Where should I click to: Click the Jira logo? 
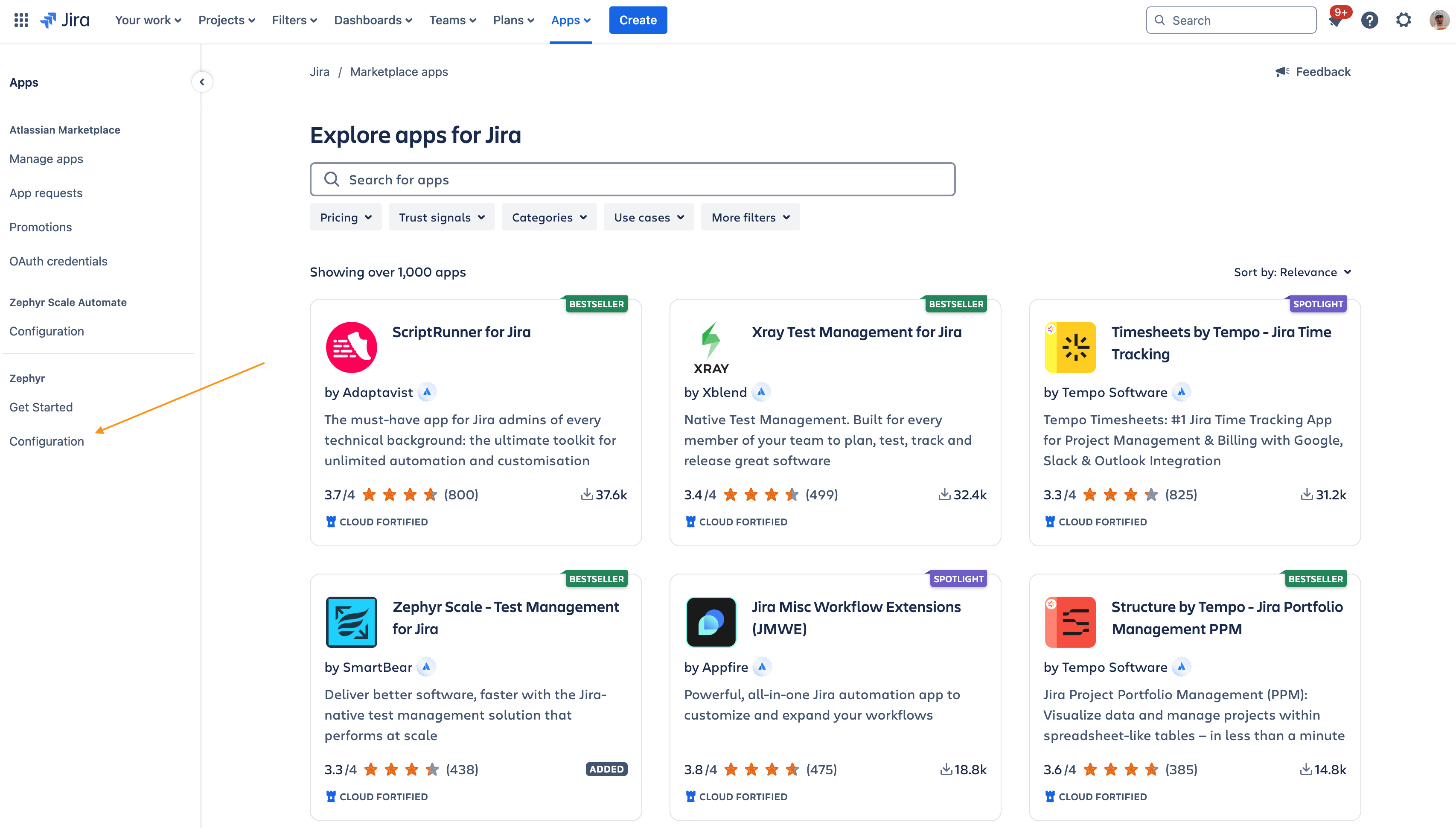point(65,20)
